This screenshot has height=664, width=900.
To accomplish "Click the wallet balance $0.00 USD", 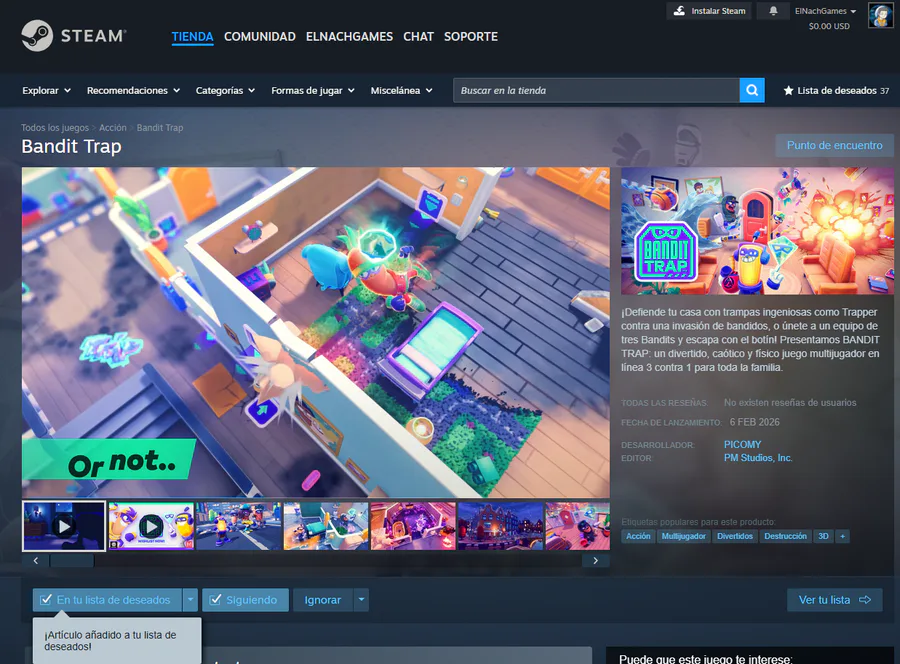I will (x=829, y=26).
